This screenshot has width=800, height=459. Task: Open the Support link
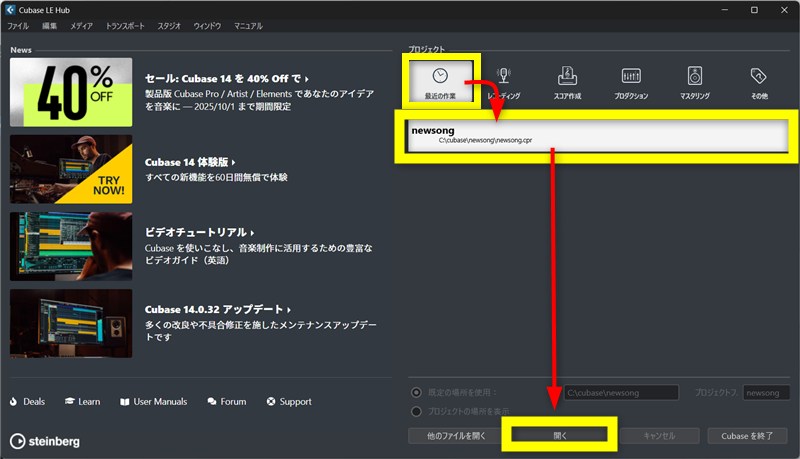pos(295,402)
